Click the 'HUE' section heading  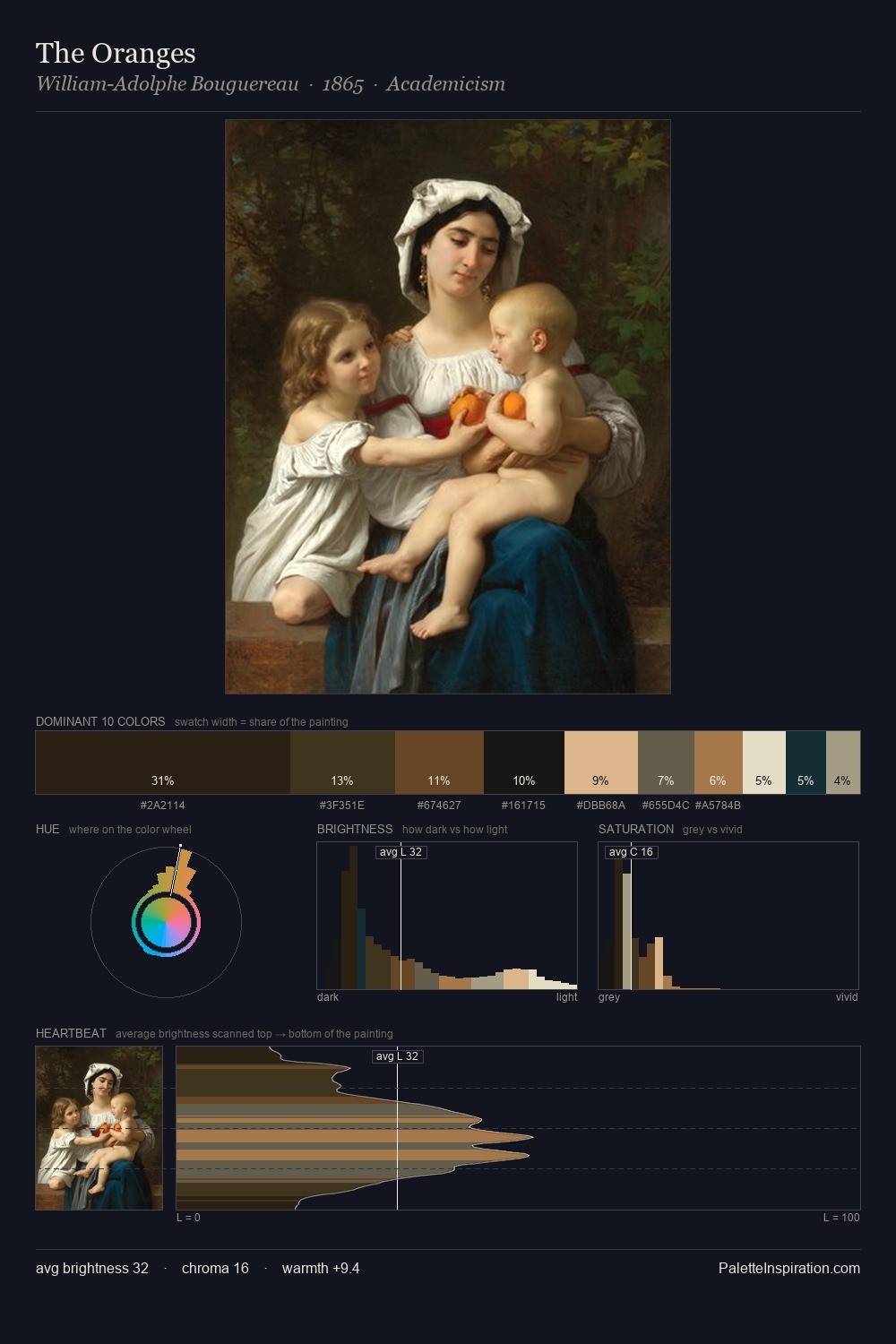[47, 829]
